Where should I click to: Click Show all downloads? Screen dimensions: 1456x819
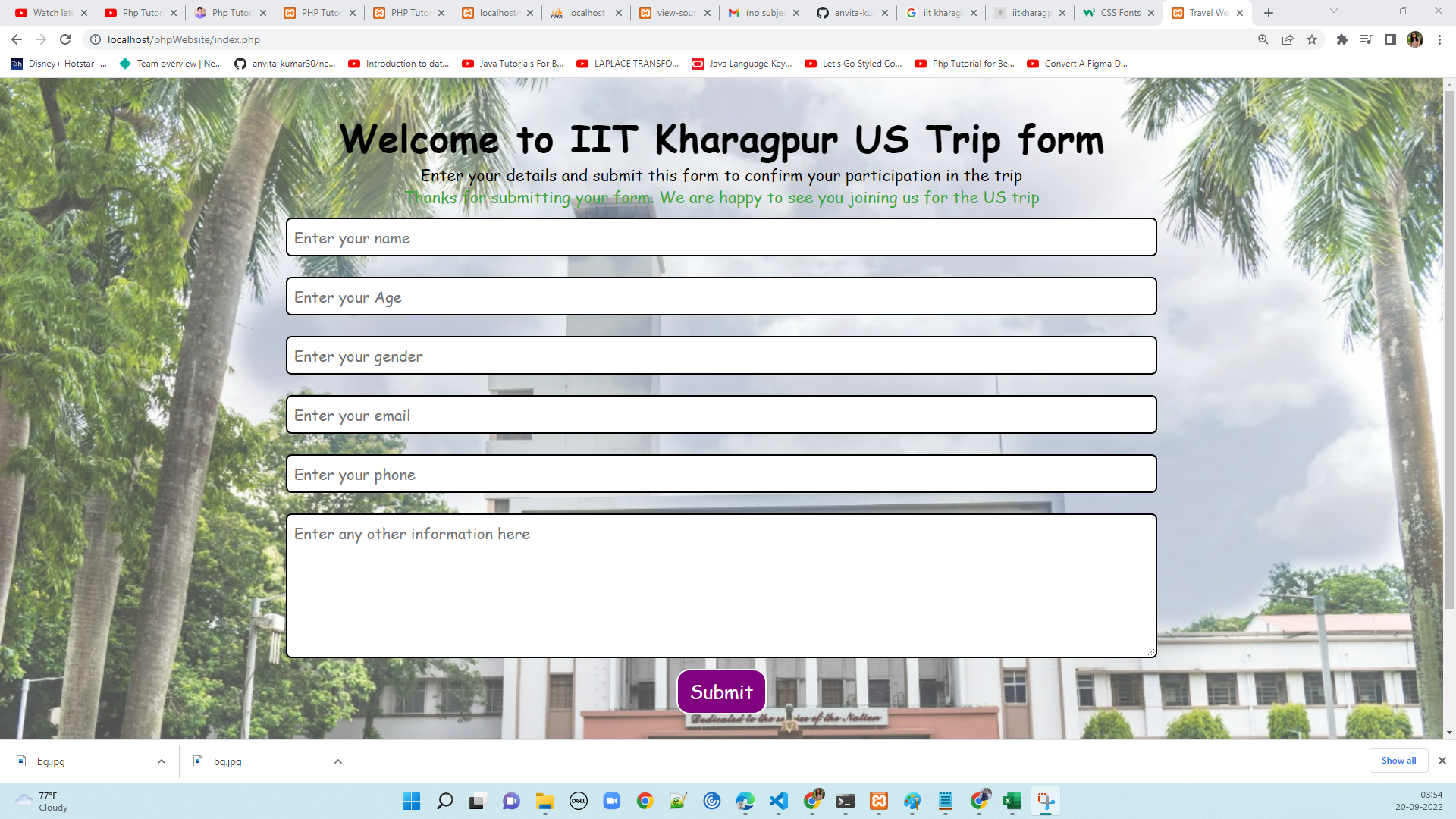pos(1398,761)
